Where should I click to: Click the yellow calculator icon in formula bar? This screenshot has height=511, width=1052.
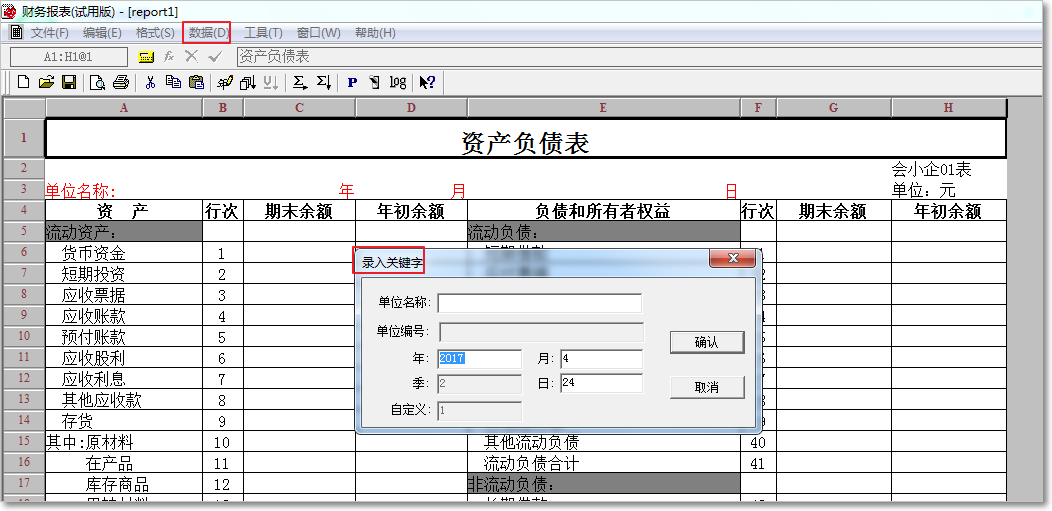coord(146,57)
